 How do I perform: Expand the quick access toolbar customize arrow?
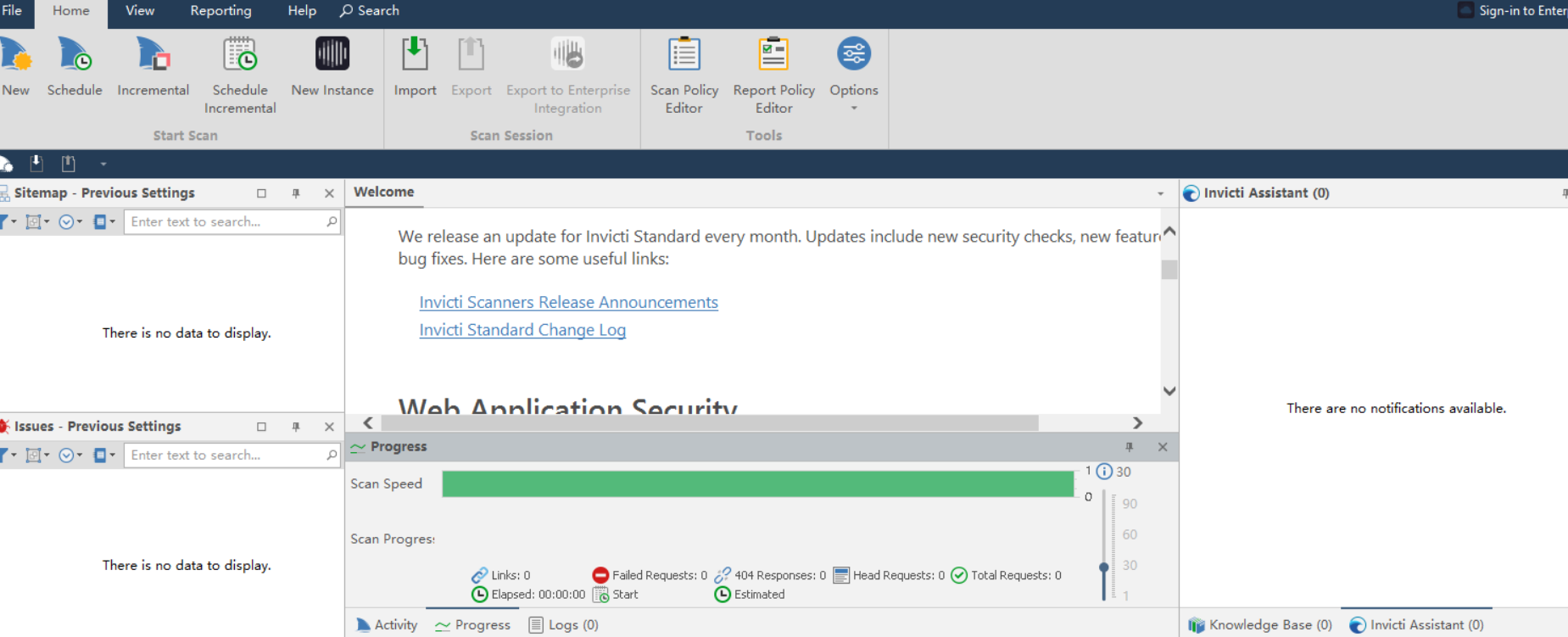(103, 164)
